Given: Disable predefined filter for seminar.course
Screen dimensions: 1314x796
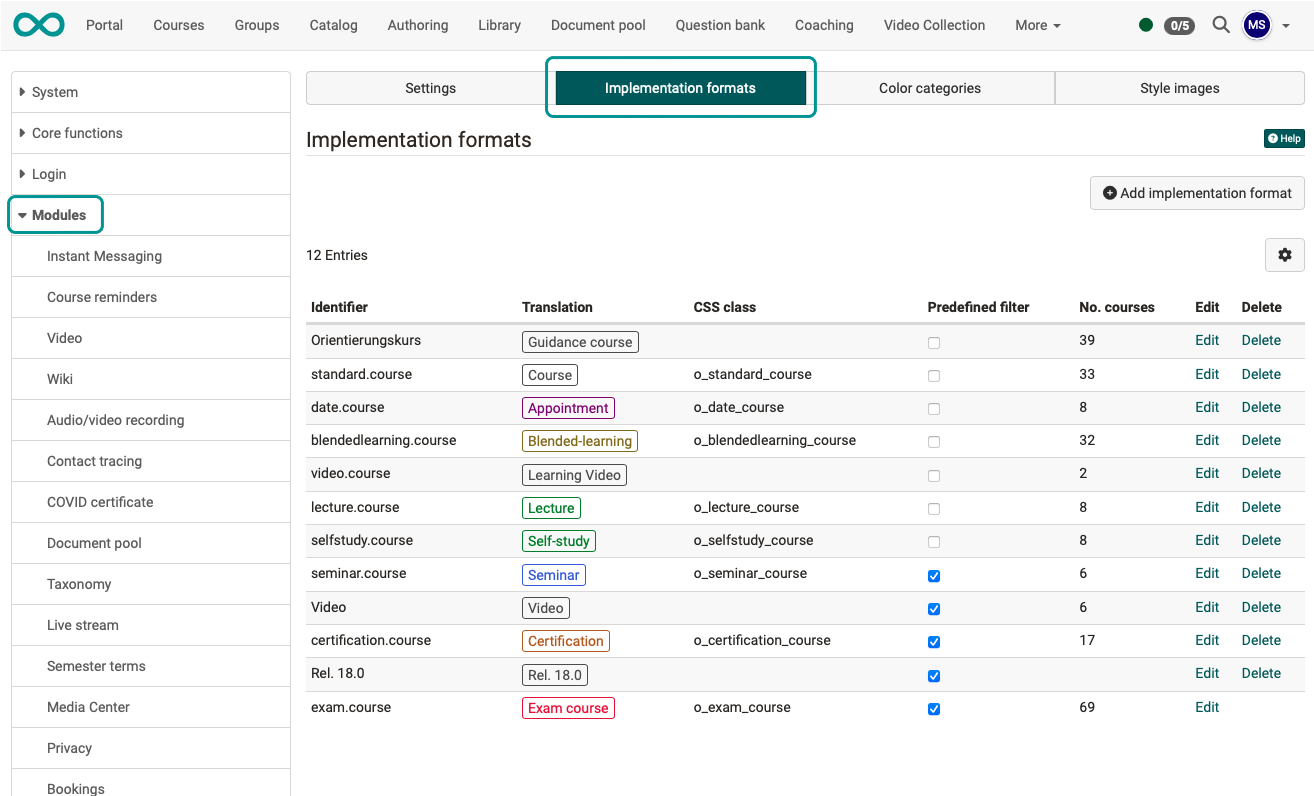Looking at the screenshot, I should (933, 575).
